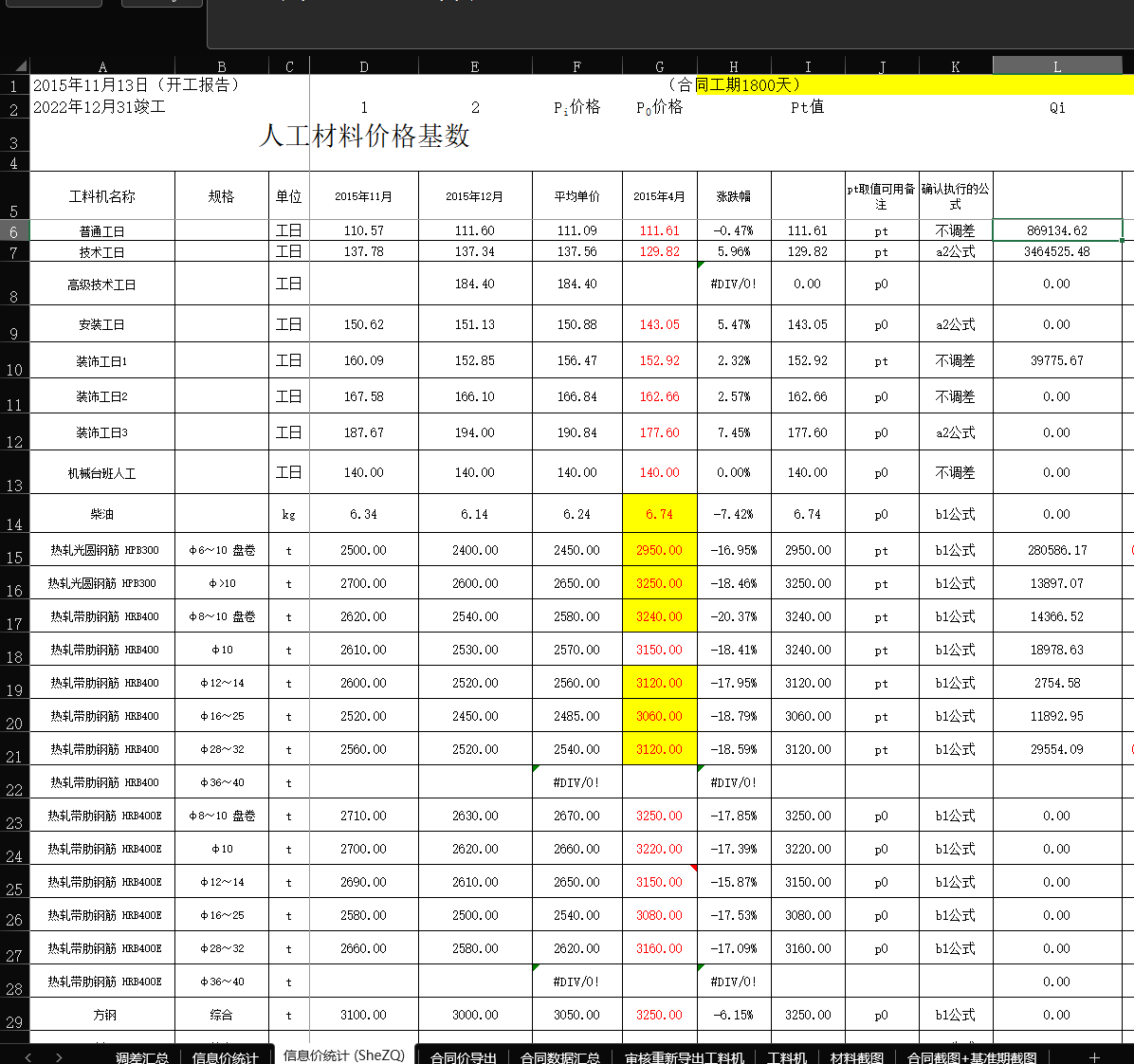Open the 材料截图 sheet tab
The height and width of the screenshot is (1064, 1134).
tap(856, 1056)
